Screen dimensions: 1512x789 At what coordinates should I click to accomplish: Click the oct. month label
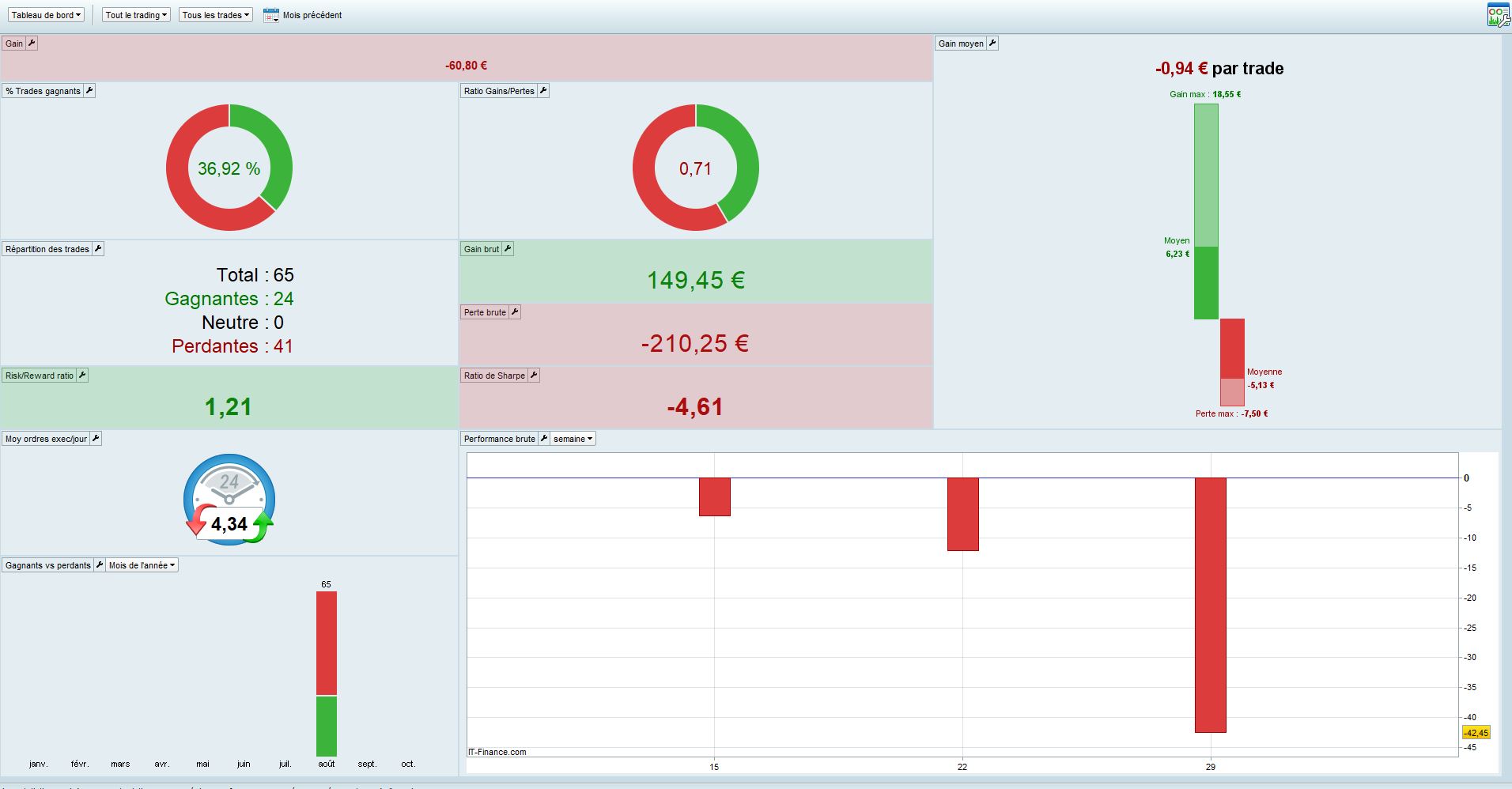(x=408, y=764)
